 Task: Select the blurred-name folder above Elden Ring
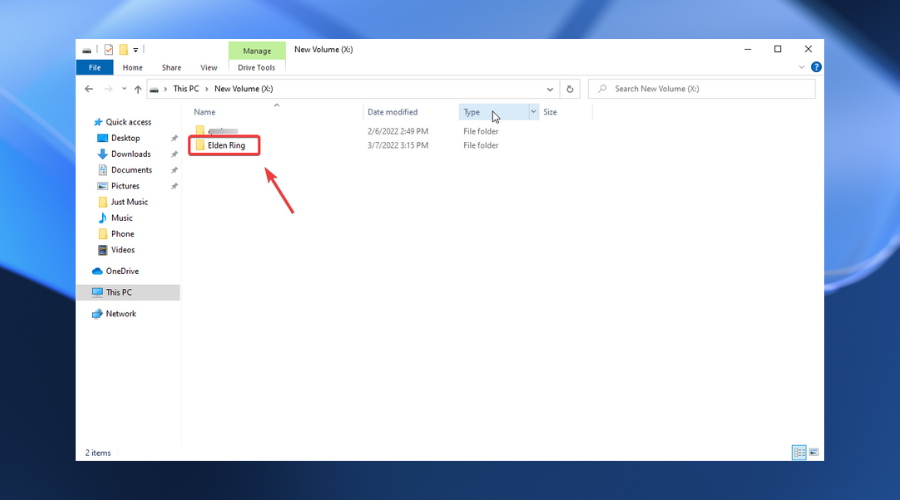click(216, 131)
